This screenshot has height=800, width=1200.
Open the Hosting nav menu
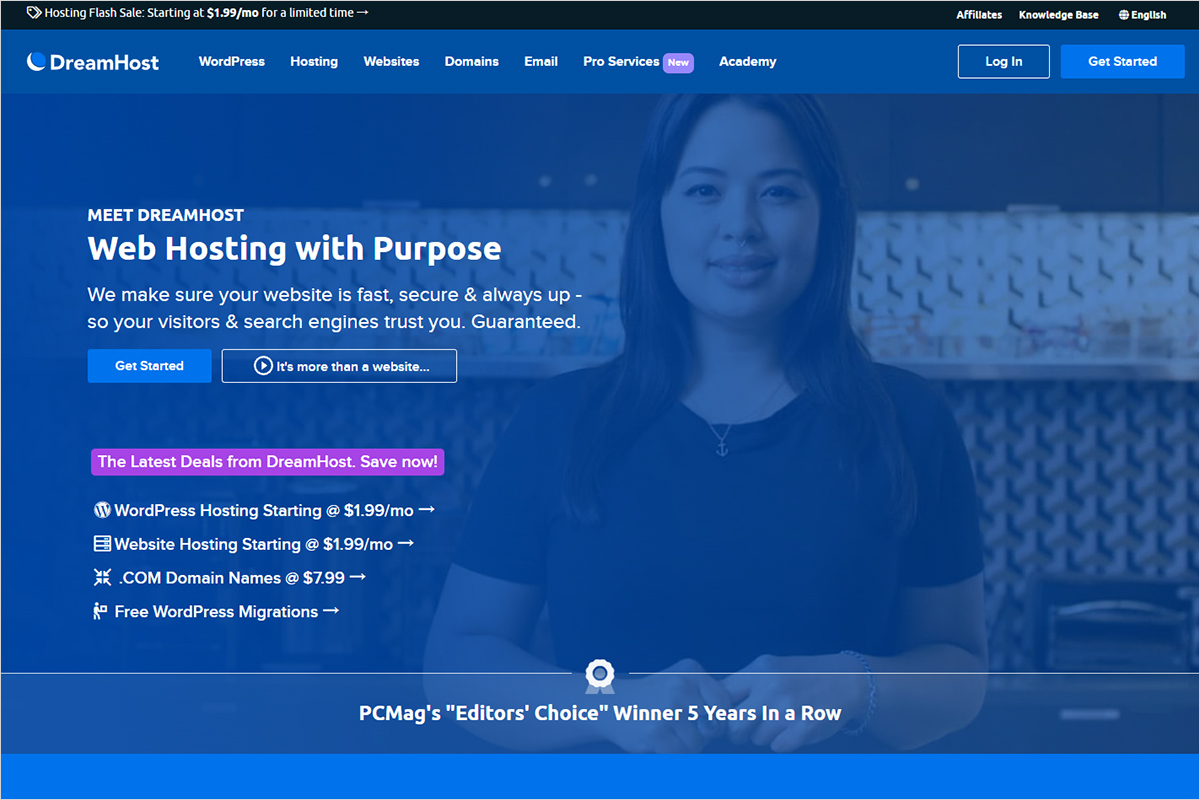pyautogui.click(x=314, y=61)
